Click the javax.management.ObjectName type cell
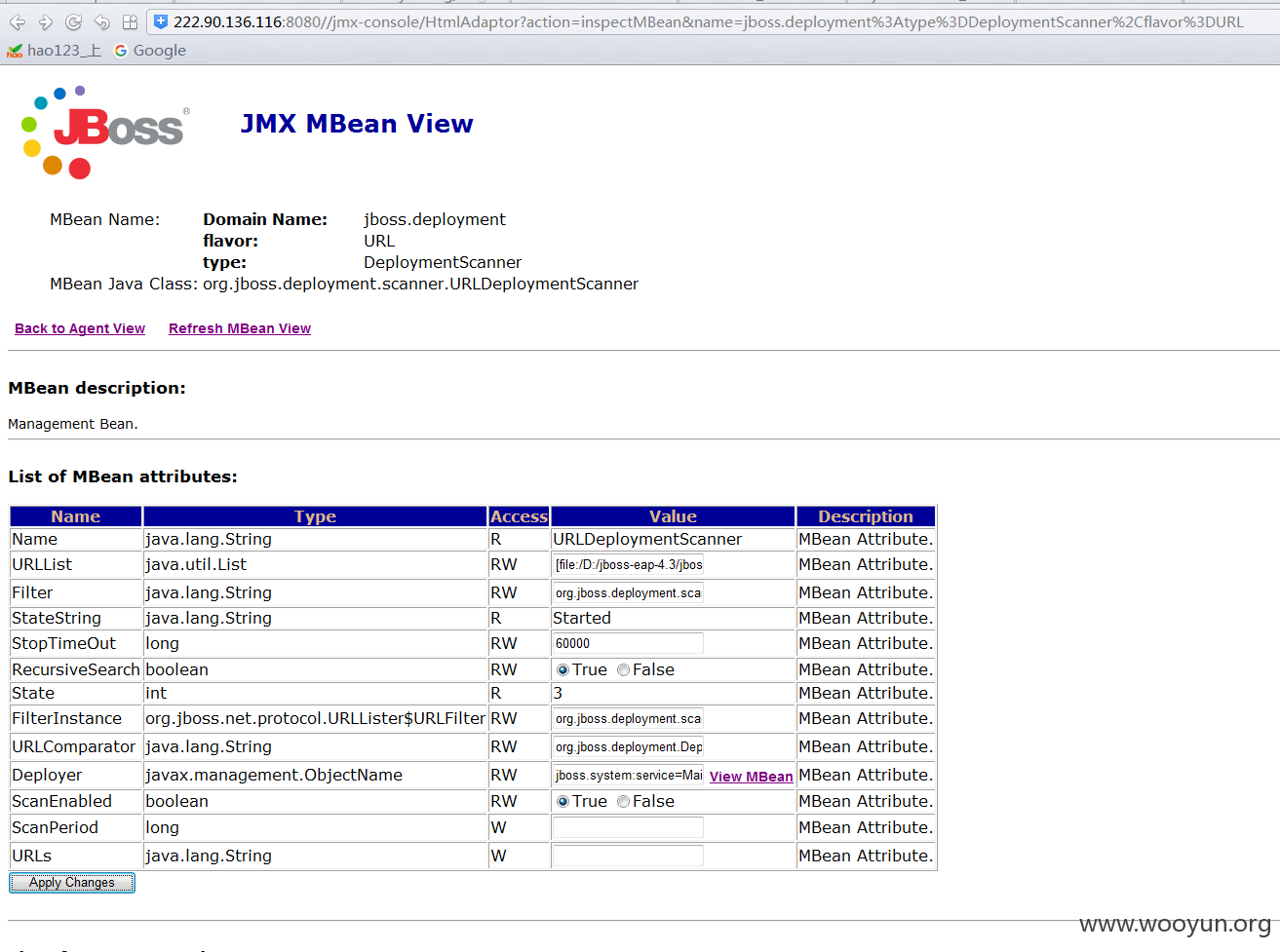 [x=315, y=775]
